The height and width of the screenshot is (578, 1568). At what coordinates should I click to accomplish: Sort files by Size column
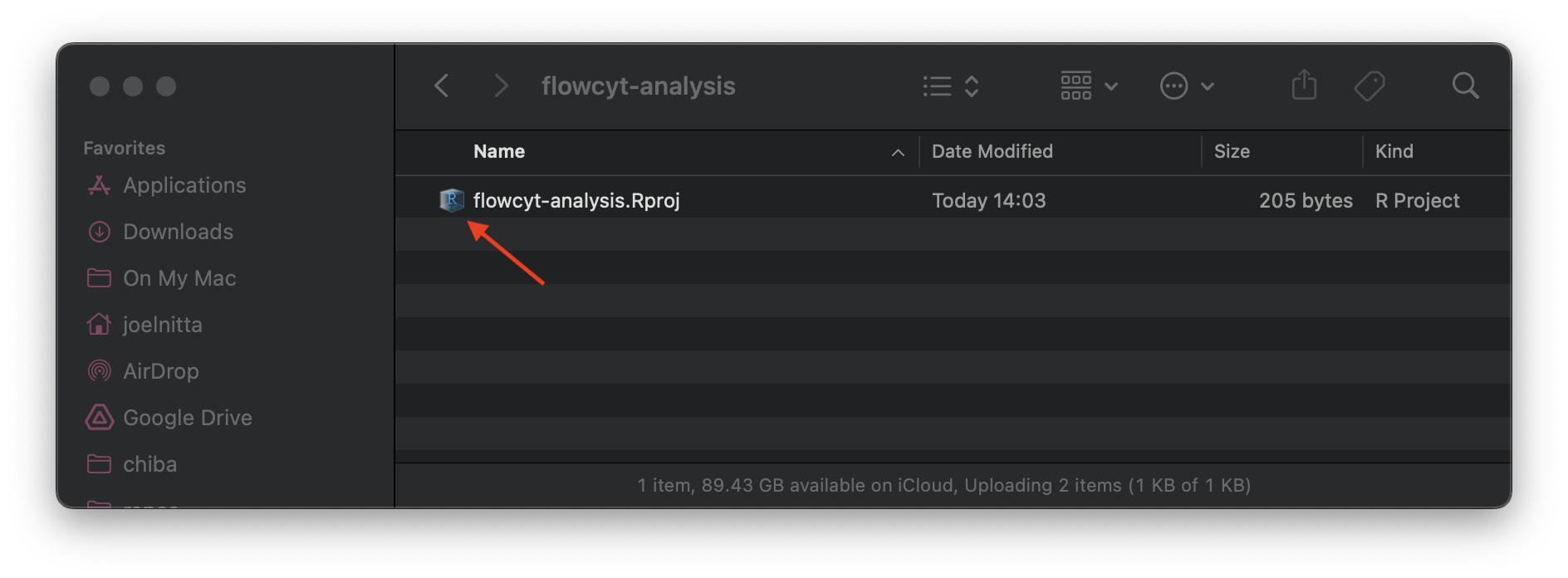pos(1232,152)
